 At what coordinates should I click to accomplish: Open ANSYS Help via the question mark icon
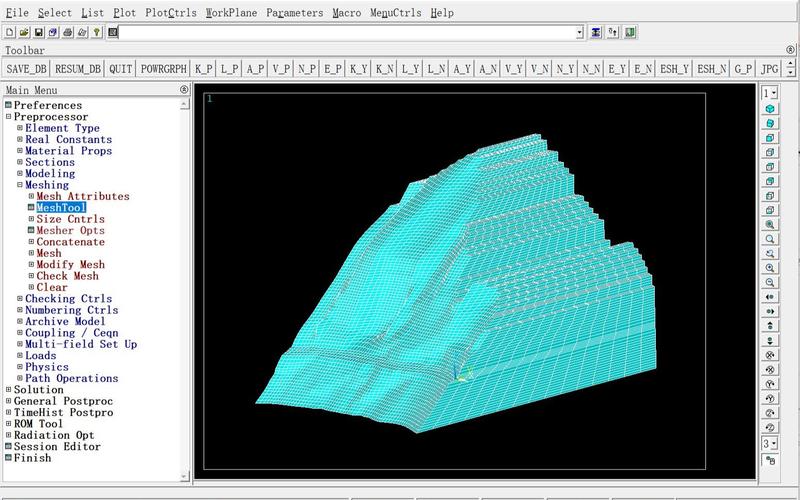97,32
